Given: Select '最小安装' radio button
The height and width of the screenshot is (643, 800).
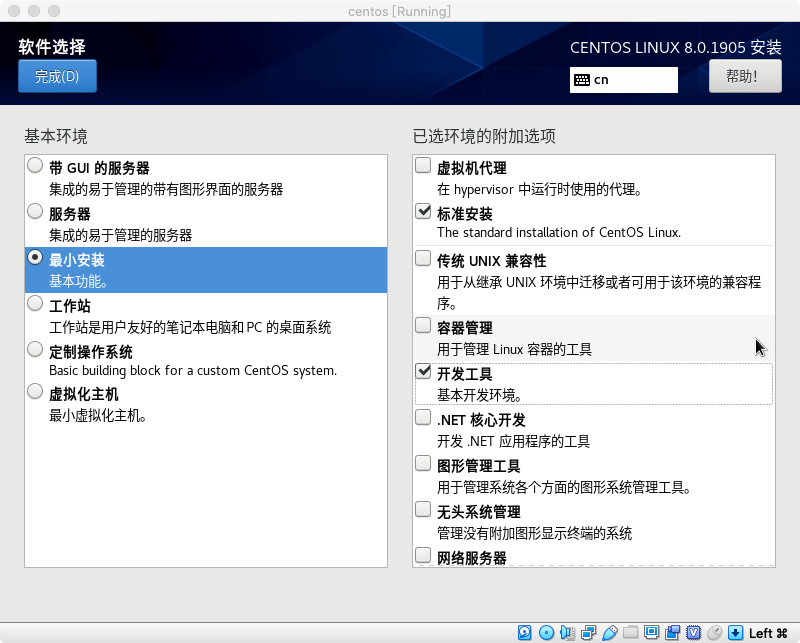Looking at the screenshot, I should tap(35, 257).
